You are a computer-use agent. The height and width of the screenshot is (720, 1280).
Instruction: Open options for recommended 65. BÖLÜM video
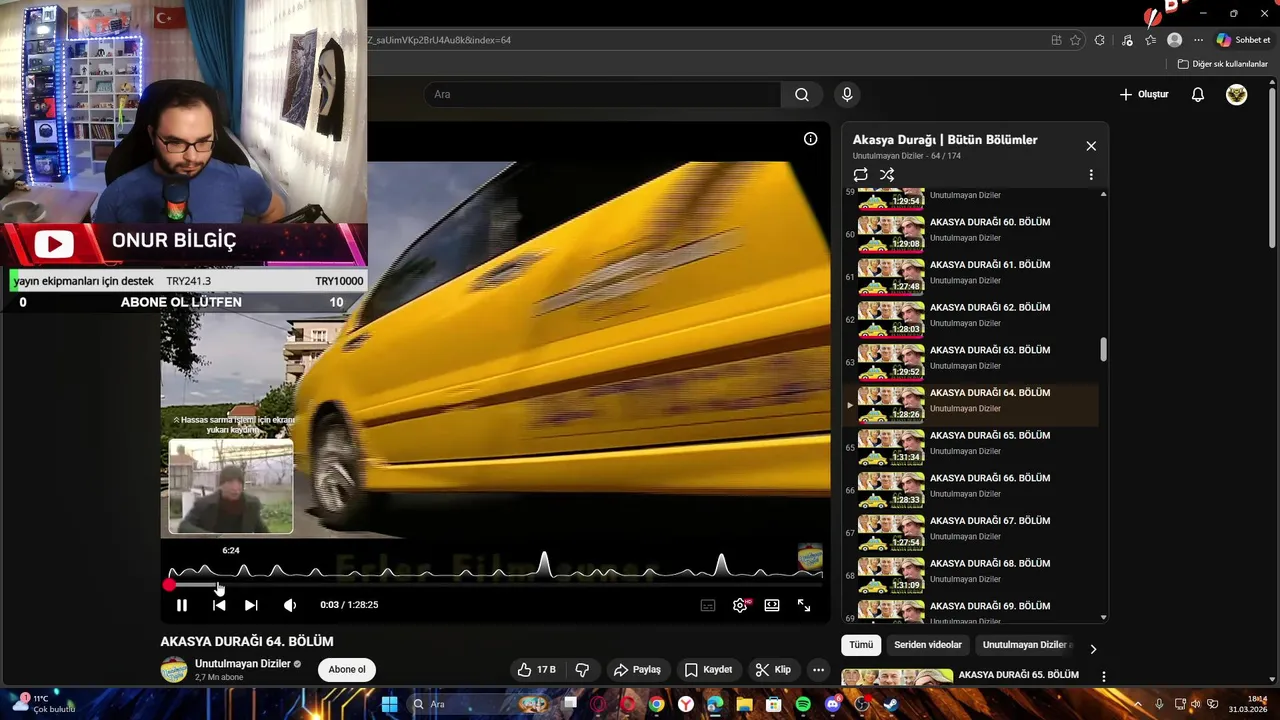(x=1103, y=677)
